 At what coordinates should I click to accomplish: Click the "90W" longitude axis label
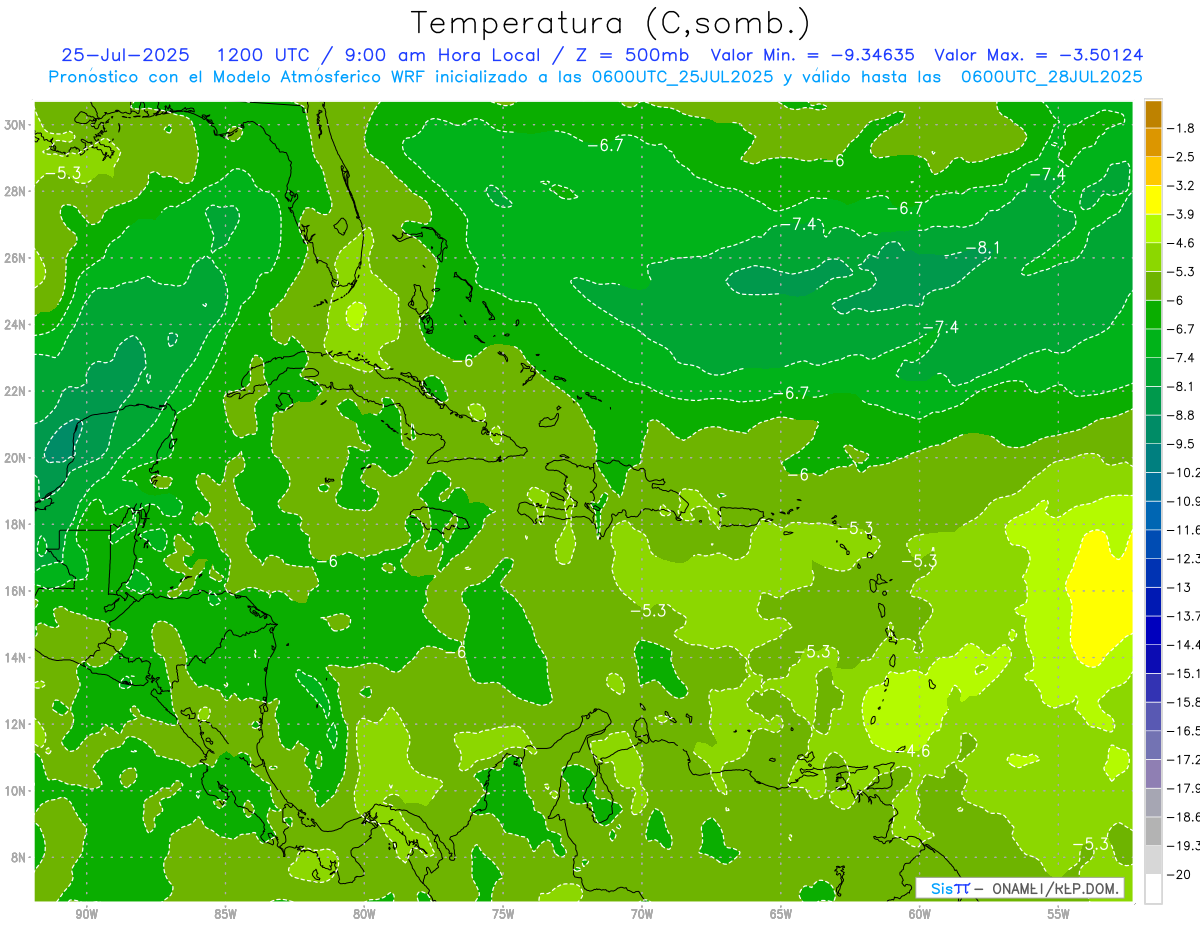(x=86, y=914)
